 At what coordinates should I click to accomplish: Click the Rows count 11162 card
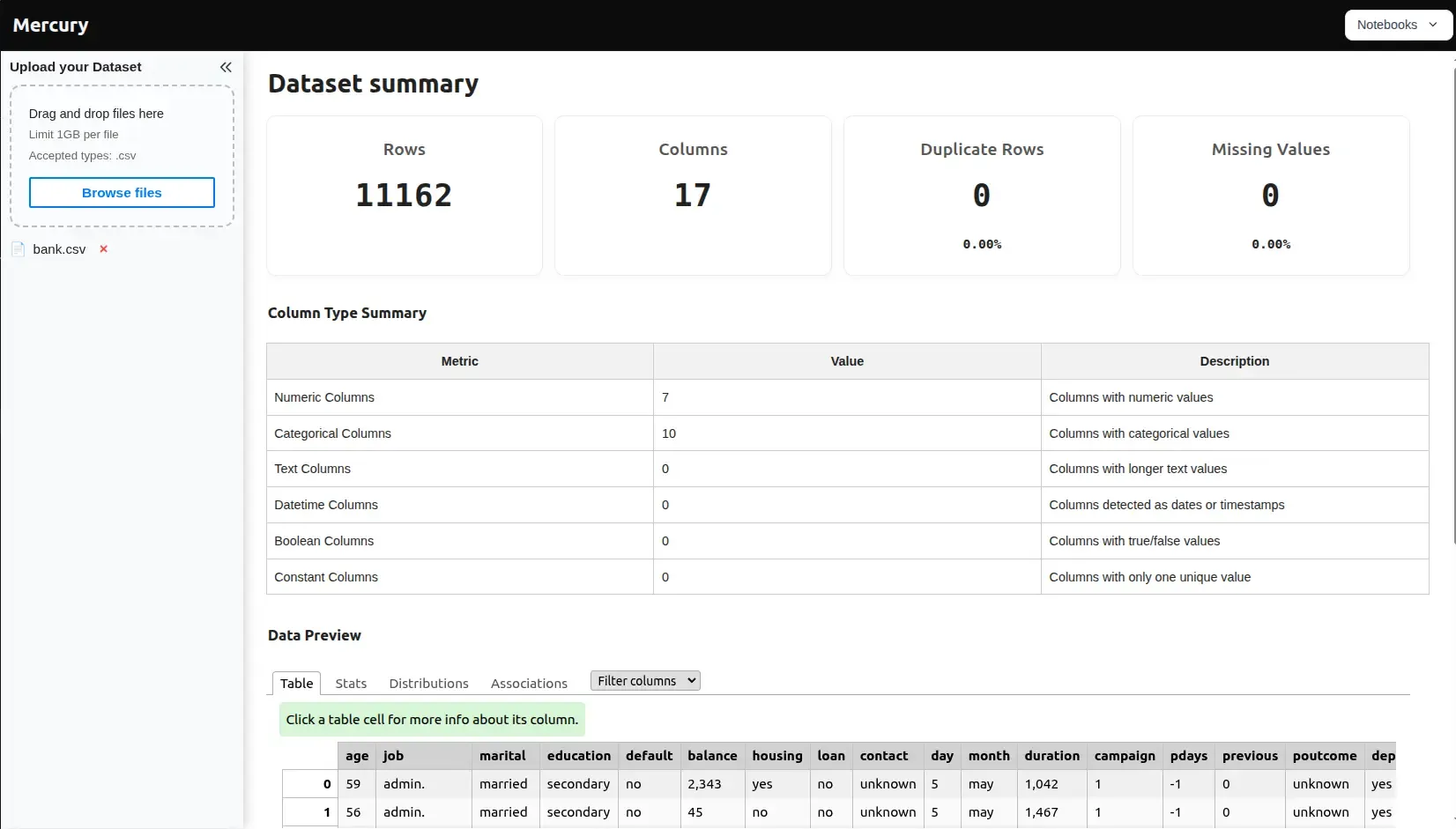point(405,196)
